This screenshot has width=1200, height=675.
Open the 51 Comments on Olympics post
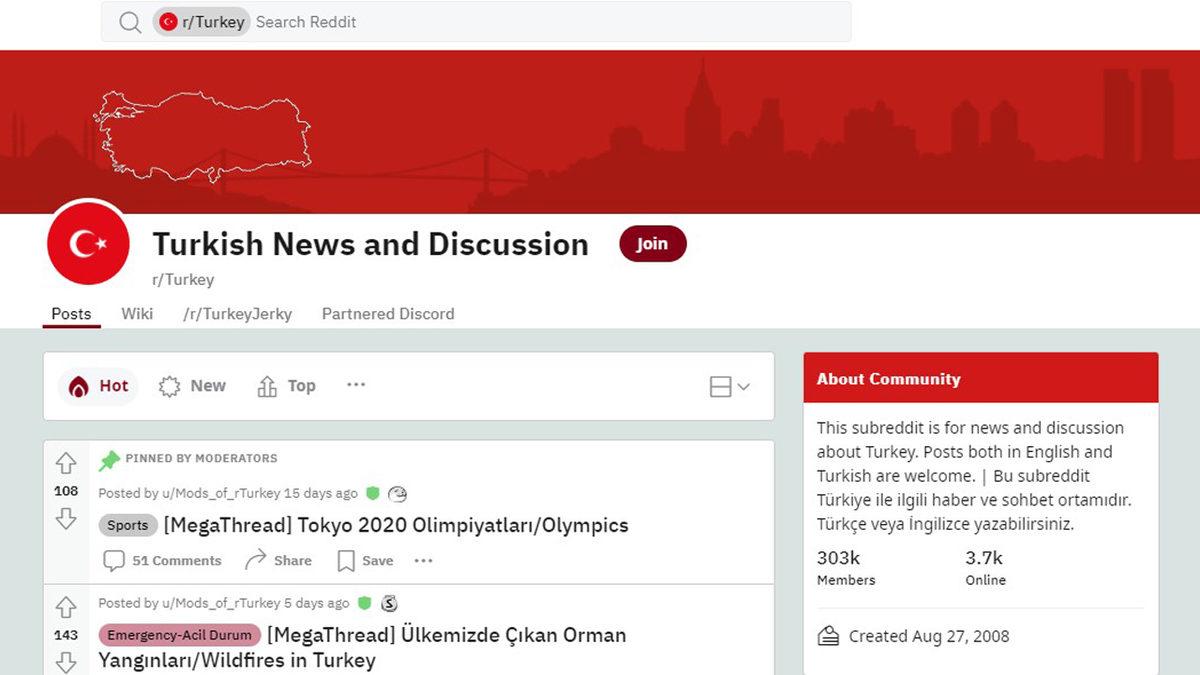tap(163, 561)
